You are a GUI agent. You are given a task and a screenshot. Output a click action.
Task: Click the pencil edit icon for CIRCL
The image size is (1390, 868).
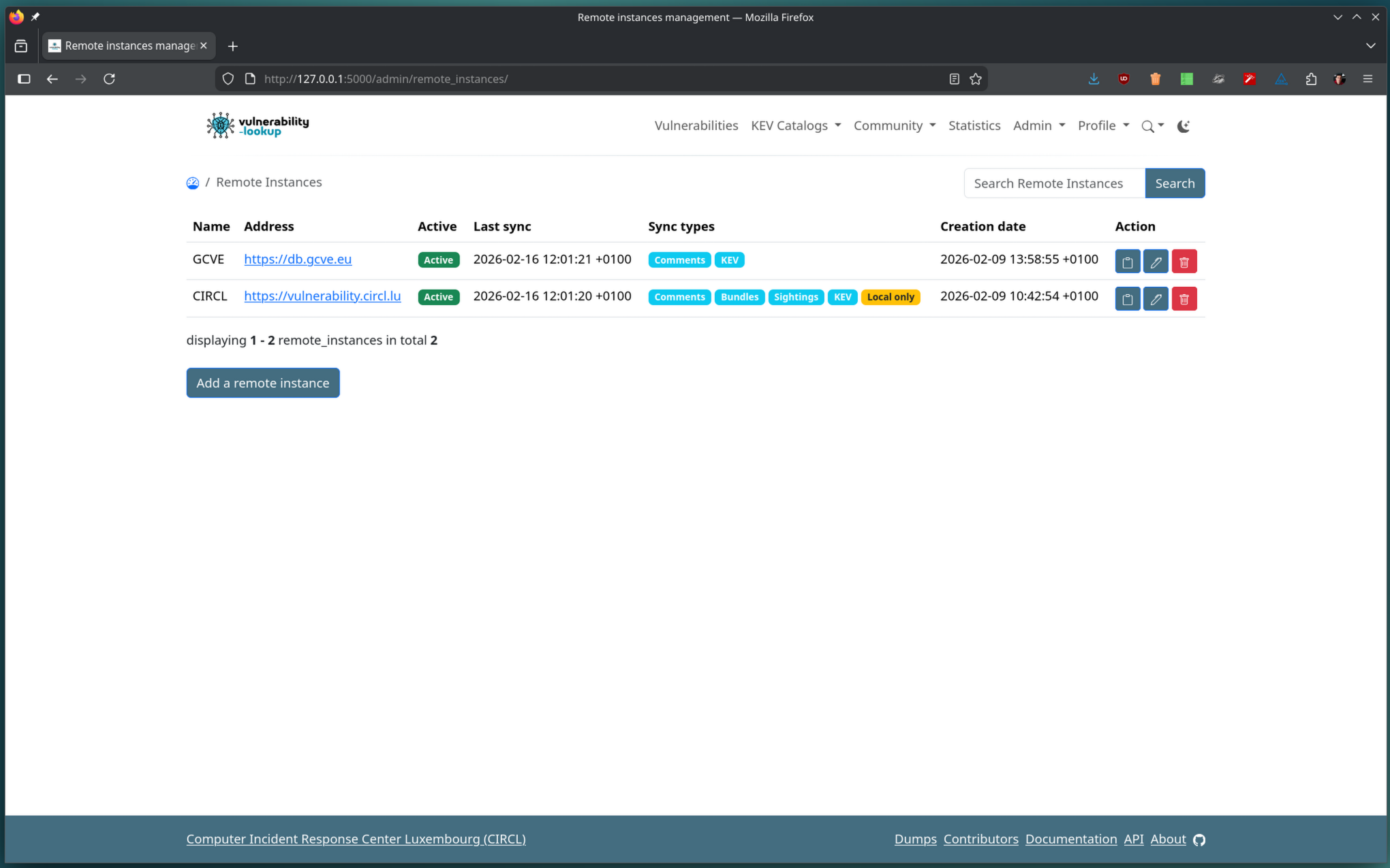coord(1156,298)
